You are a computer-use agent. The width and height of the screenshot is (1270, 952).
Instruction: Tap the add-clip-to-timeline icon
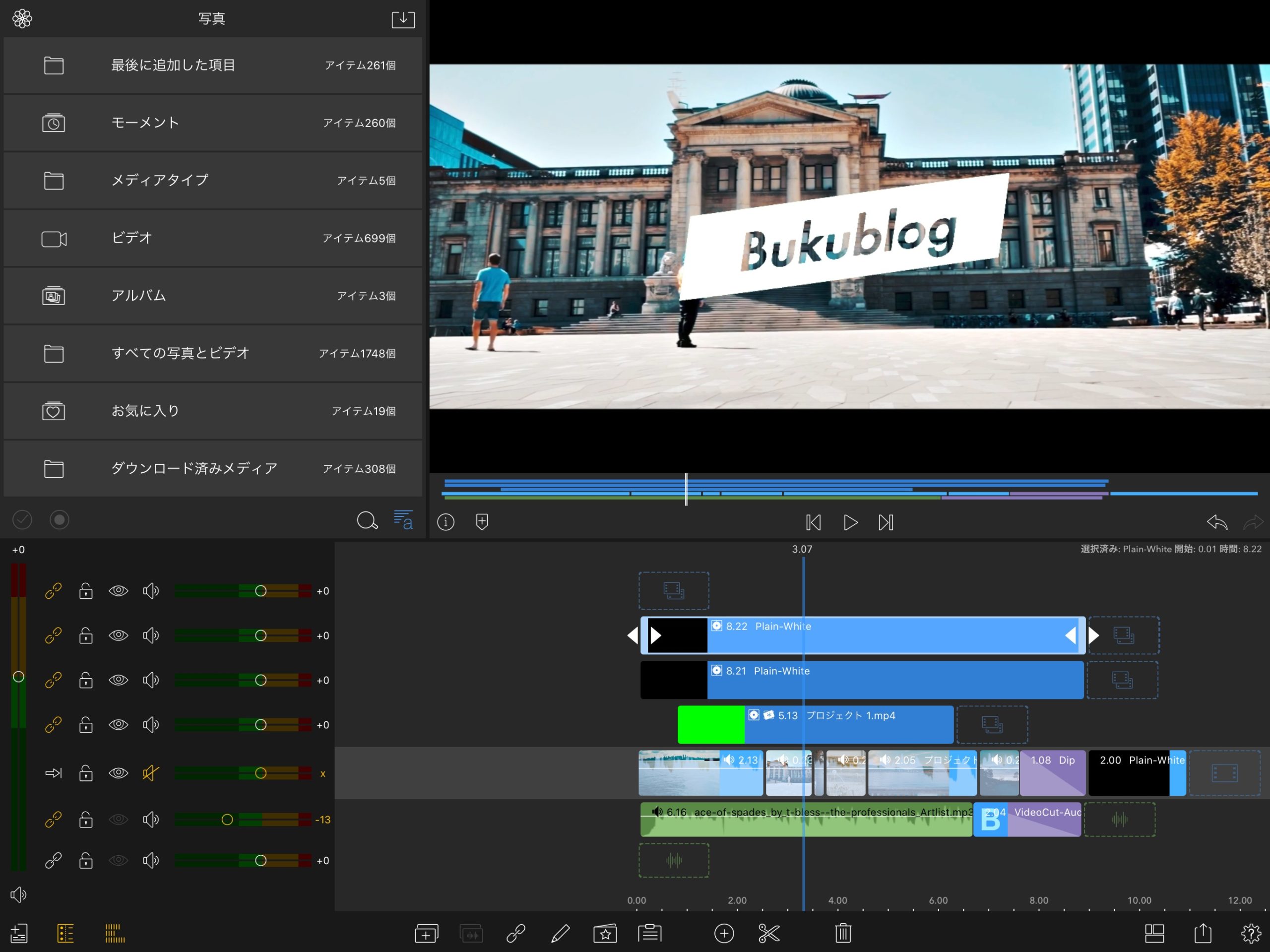click(x=426, y=933)
